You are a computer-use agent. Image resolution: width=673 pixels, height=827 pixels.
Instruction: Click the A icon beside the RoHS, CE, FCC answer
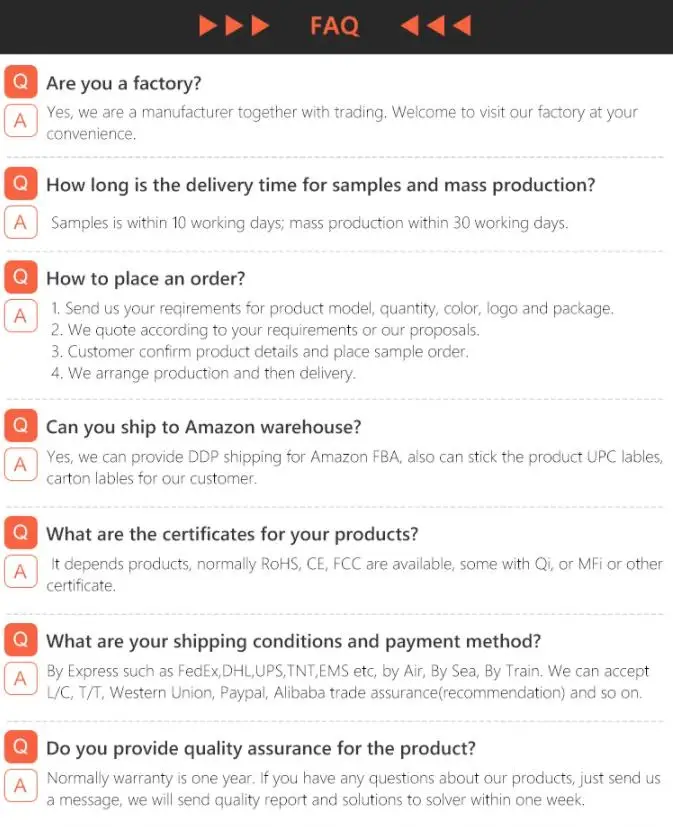click(20, 572)
